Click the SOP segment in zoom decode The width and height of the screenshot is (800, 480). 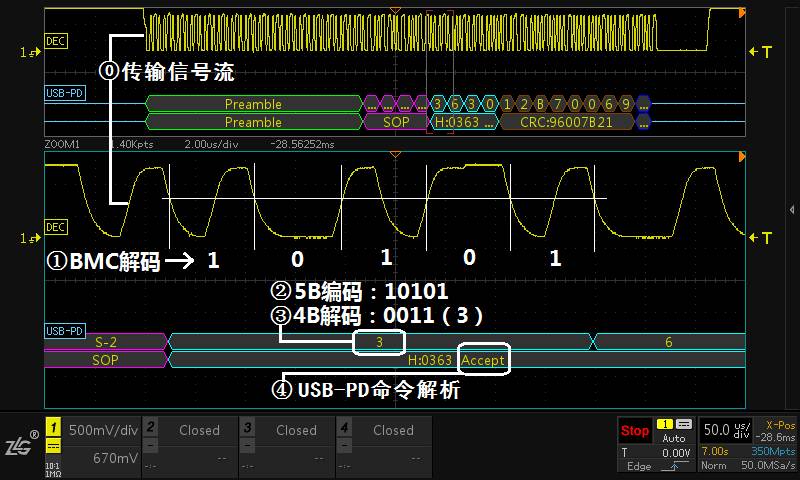tap(106, 360)
